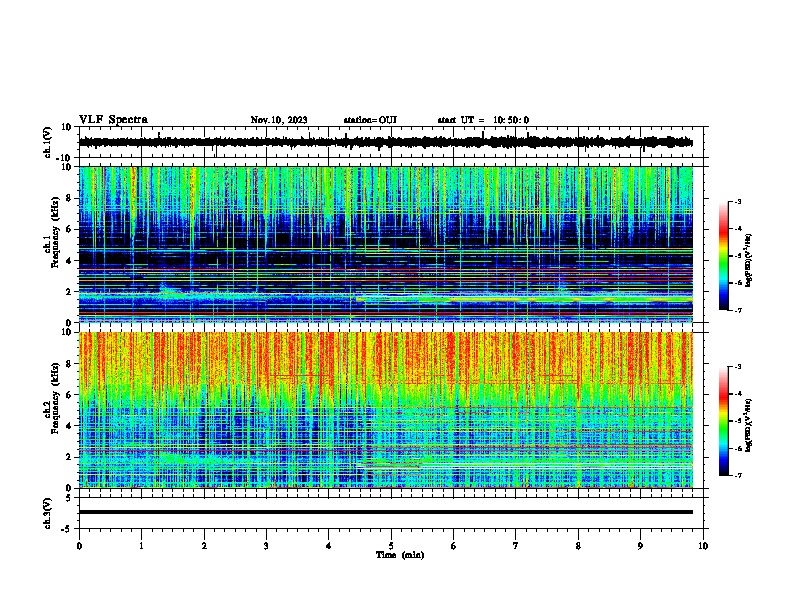Click the ch.1 voltage waveform trace
792x612 pixels.
pyautogui.click(x=385, y=142)
